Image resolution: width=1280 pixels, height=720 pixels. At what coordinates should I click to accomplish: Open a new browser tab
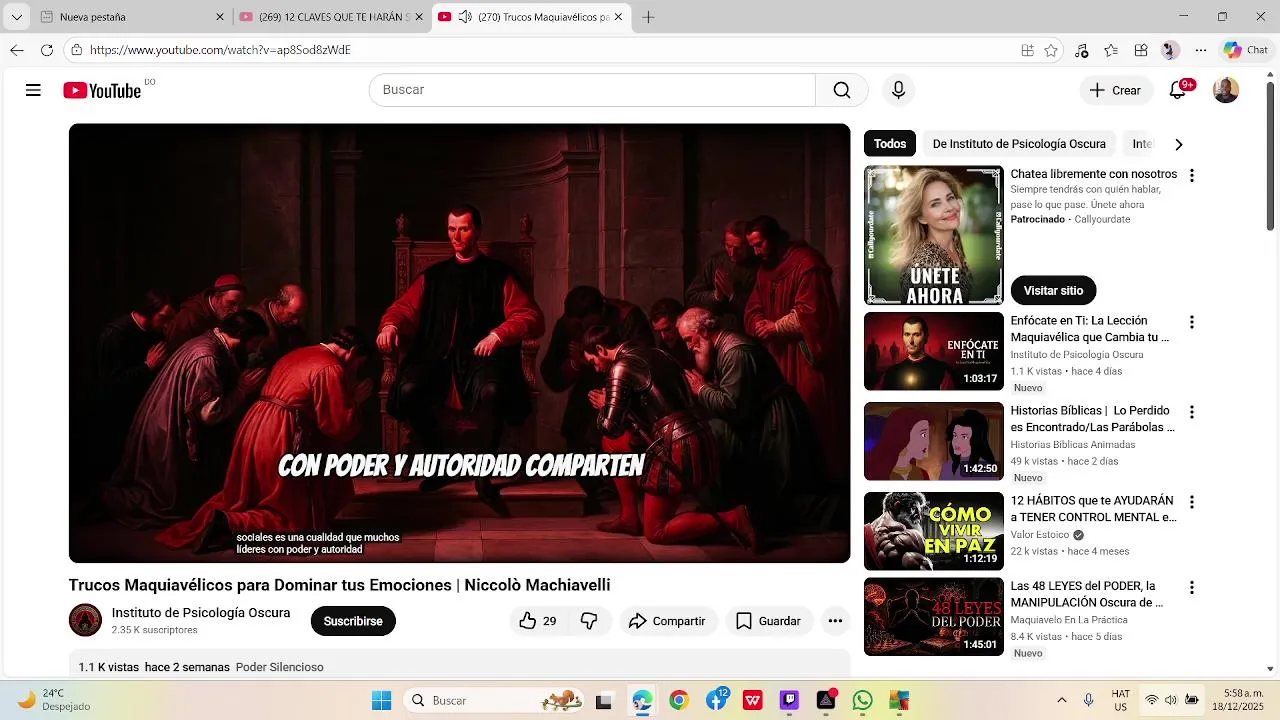648,17
